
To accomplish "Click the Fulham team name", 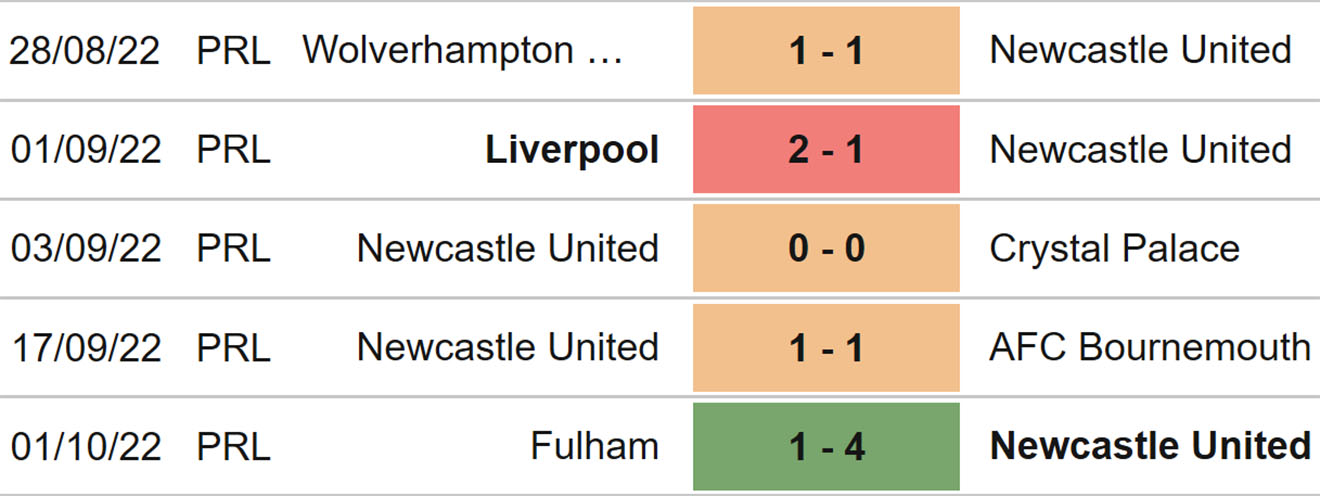I will point(594,446).
